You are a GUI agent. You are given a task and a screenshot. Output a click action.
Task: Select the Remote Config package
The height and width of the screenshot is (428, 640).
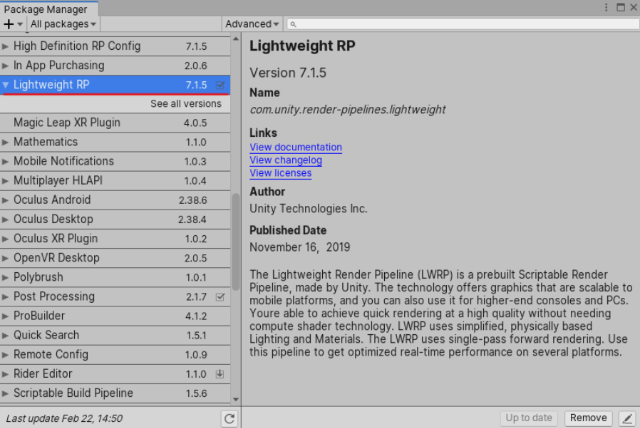115,355
